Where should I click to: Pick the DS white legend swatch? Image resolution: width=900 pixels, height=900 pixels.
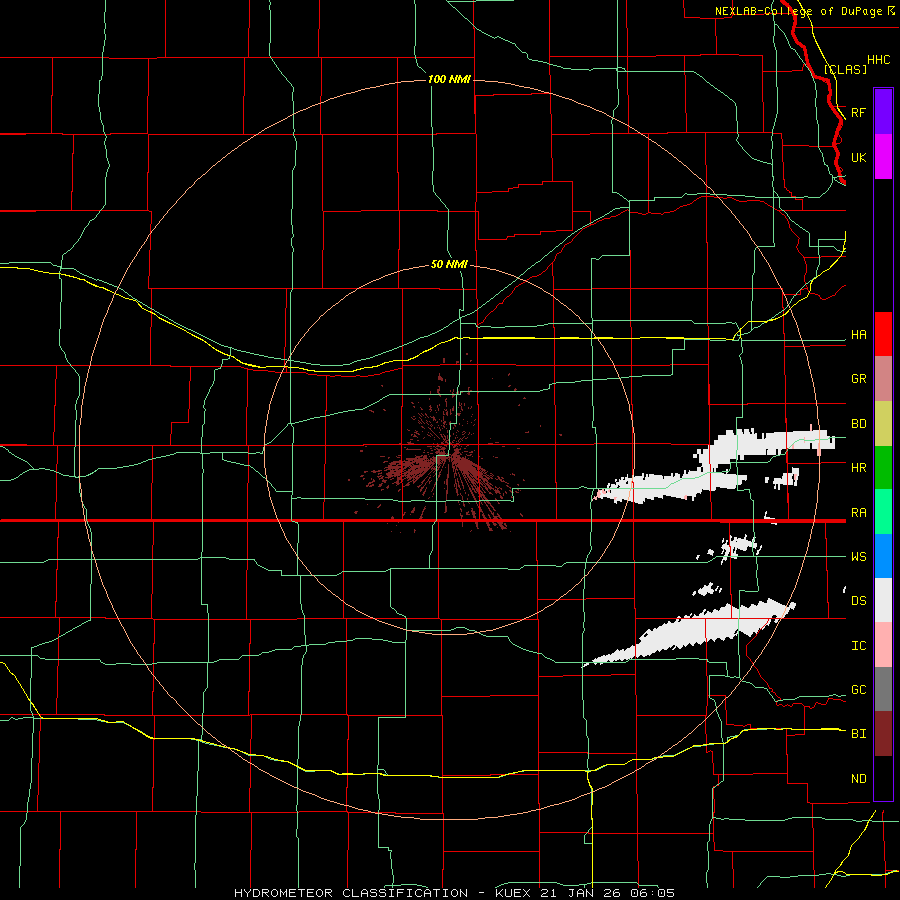pyautogui.click(x=883, y=600)
